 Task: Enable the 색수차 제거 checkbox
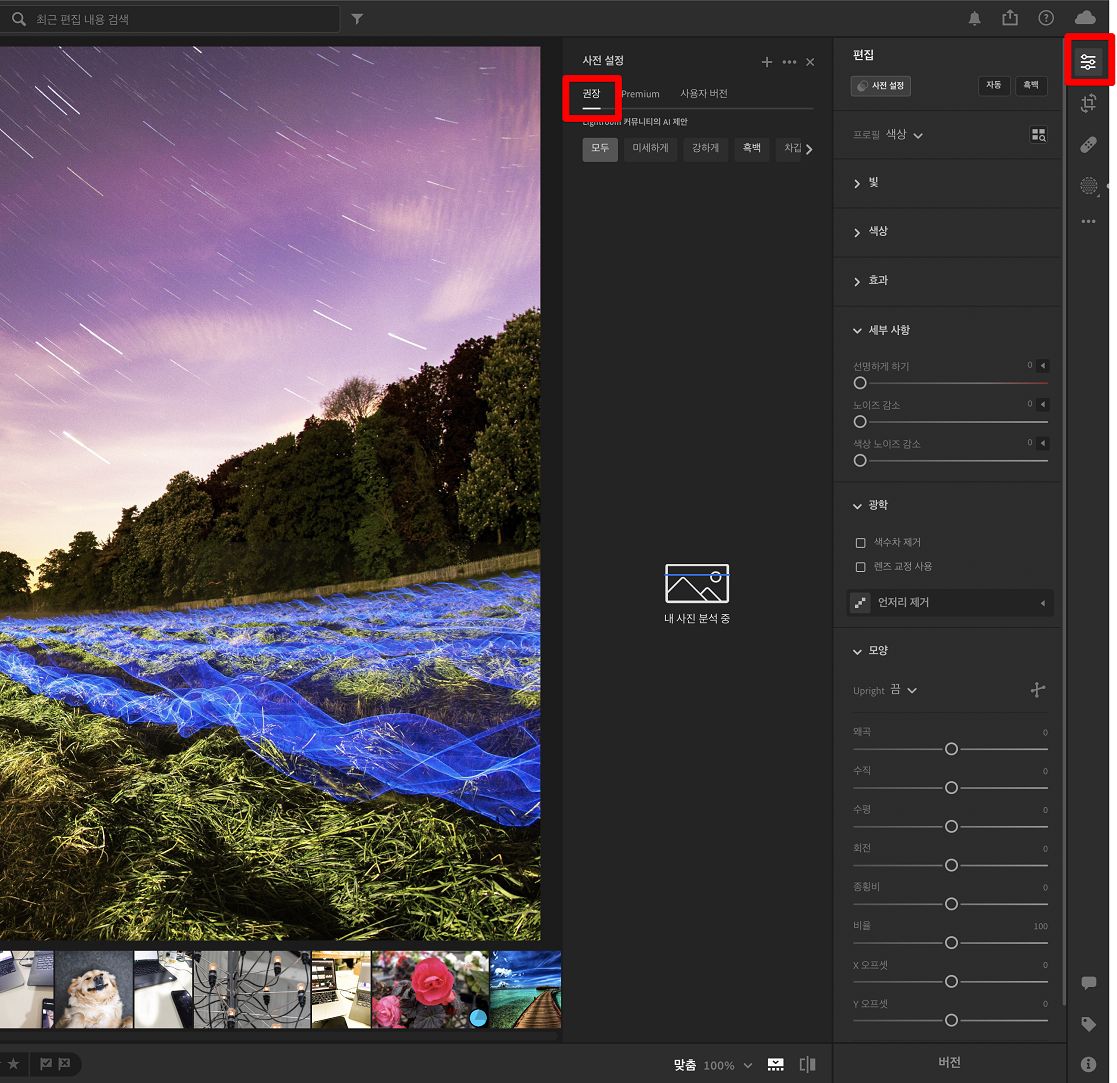[861, 543]
